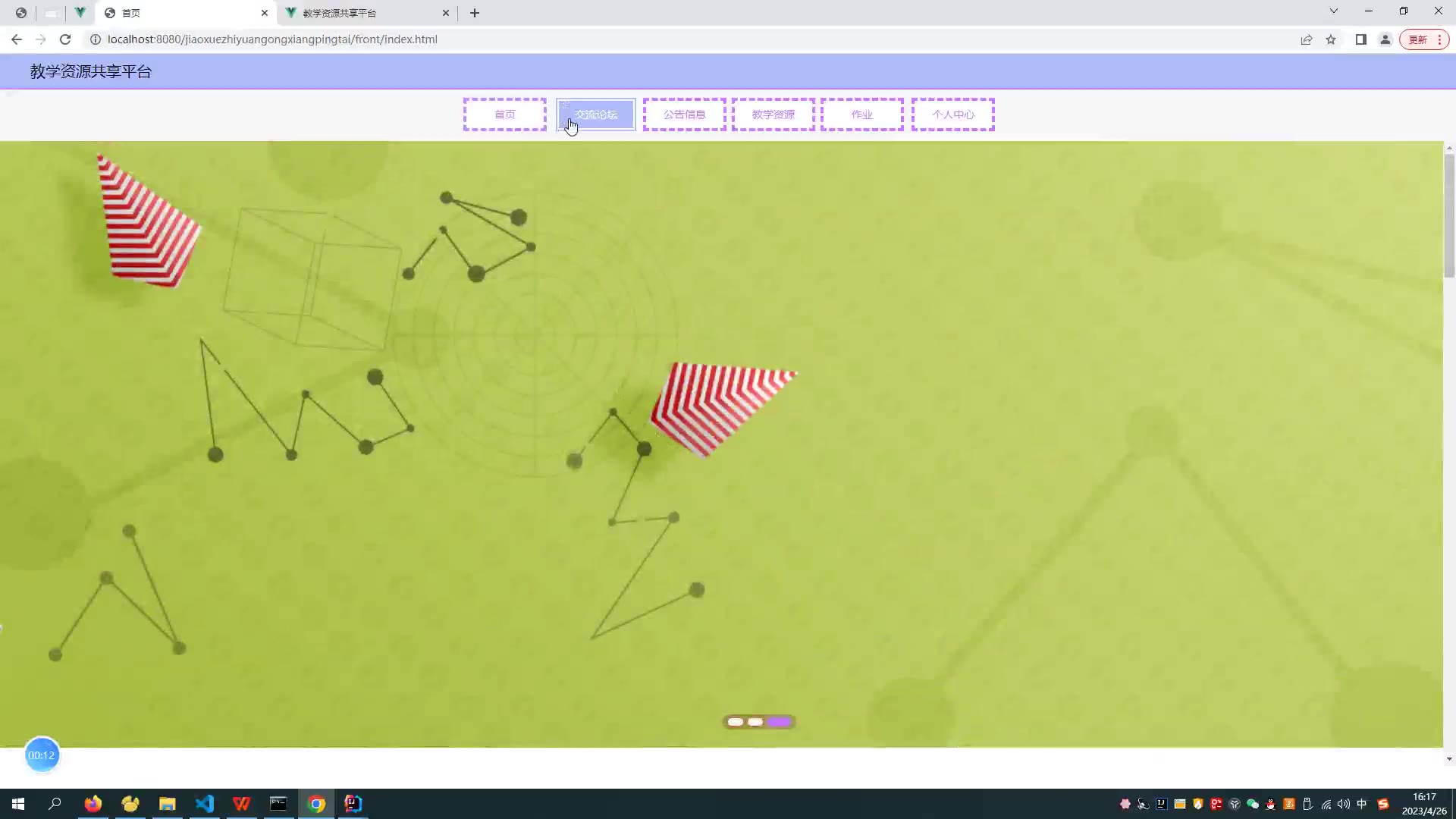Open the share page icon

[x=1307, y=39]
